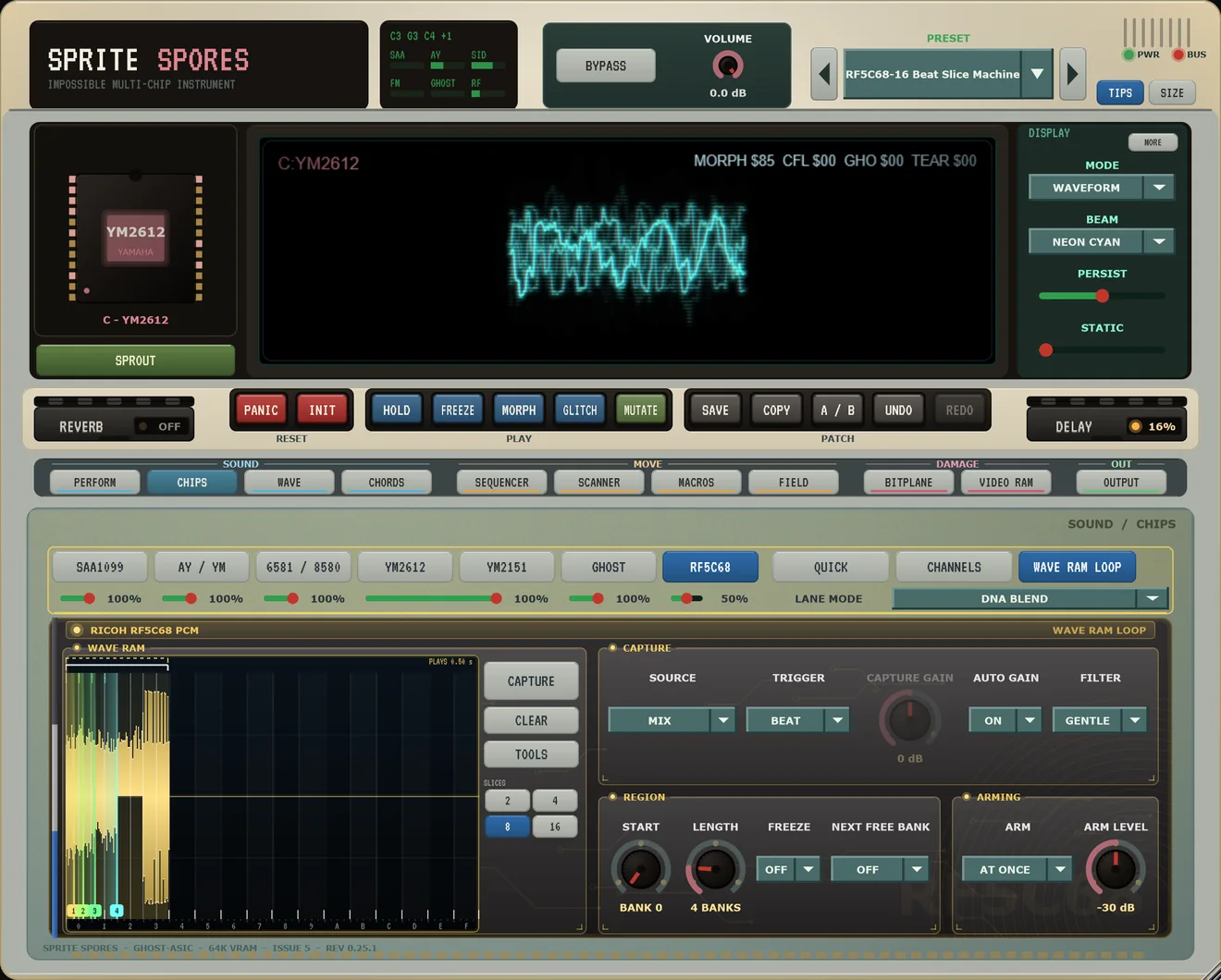This screenshot has height=980, width=1221.
Task: Select 8 slices option
Action: (x=507, y=827)
